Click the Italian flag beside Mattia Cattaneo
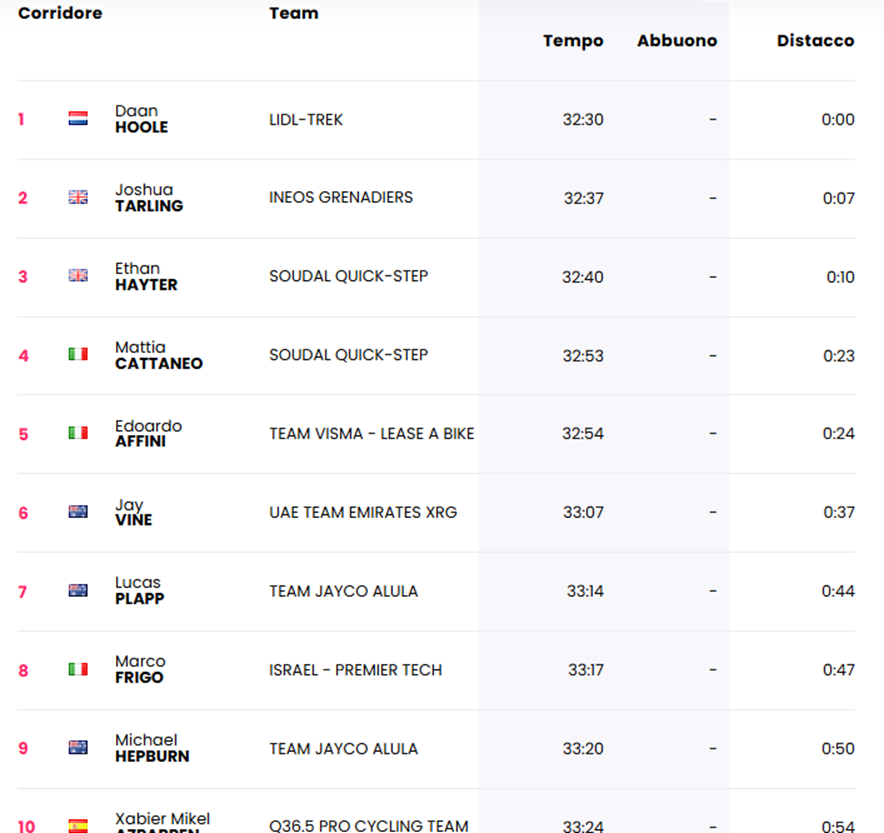This screenshot has width=884, height=833. coord(78,354)
